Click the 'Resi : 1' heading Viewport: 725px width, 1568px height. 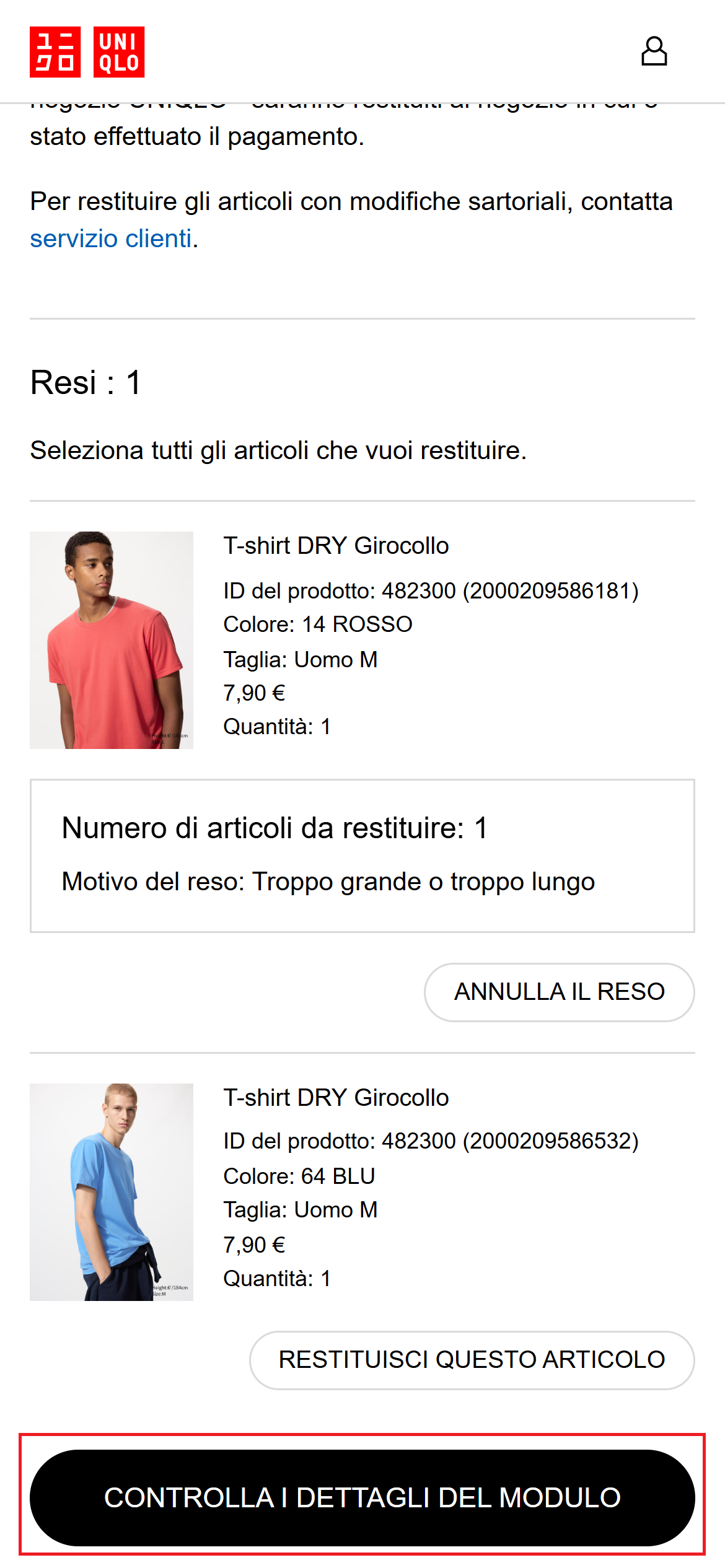pyautogui.click(x=86, y=382)
